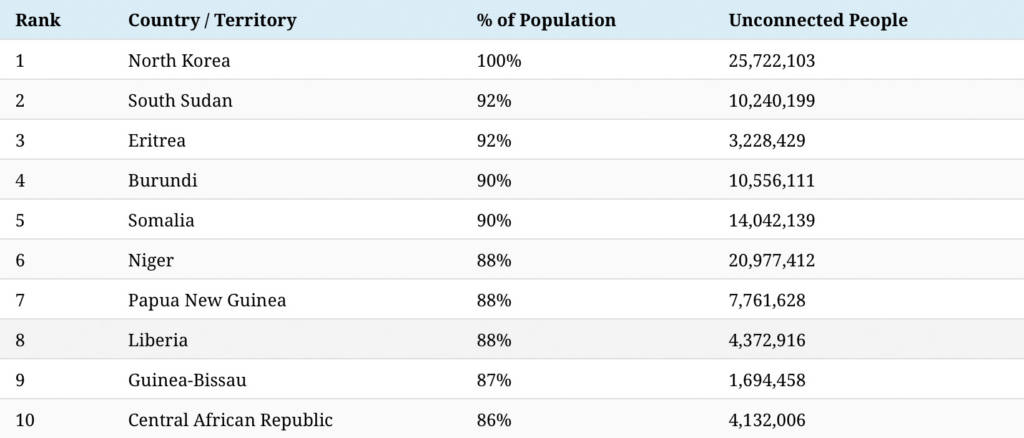This screenshot has height=438, width=1024.
Task: Select the South Sudan country cell
Action: click(180, 100)
